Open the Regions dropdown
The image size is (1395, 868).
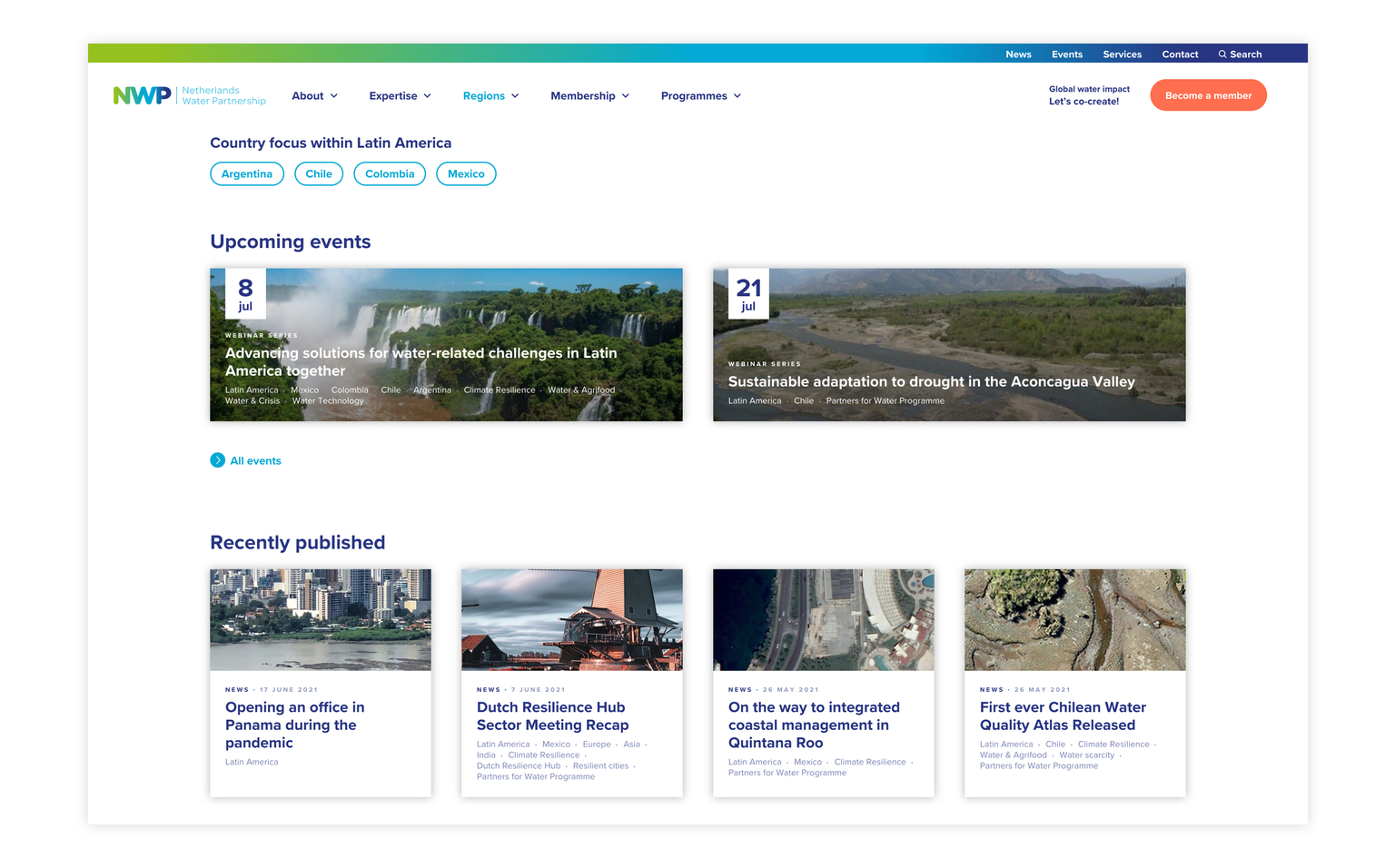click(490, 95)
